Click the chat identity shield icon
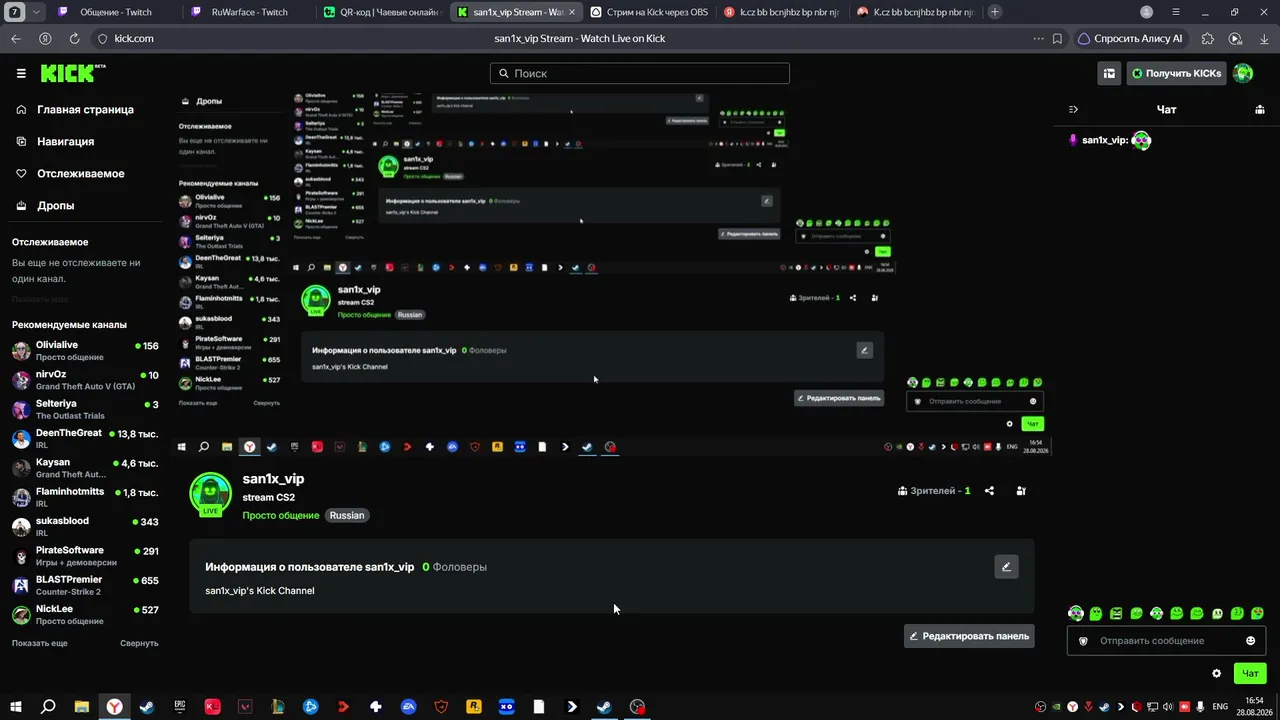Image resolution: width=1280 pixels, height=720 pixels. (1084, 641)
